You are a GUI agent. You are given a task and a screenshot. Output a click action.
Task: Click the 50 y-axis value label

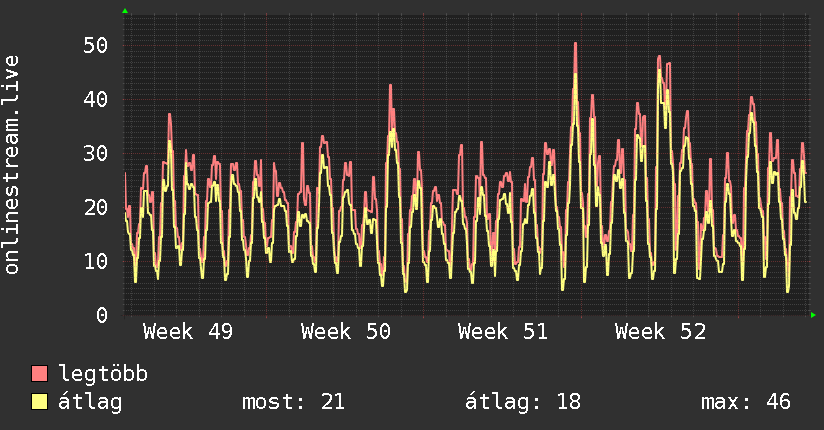[x=95, y=45]
